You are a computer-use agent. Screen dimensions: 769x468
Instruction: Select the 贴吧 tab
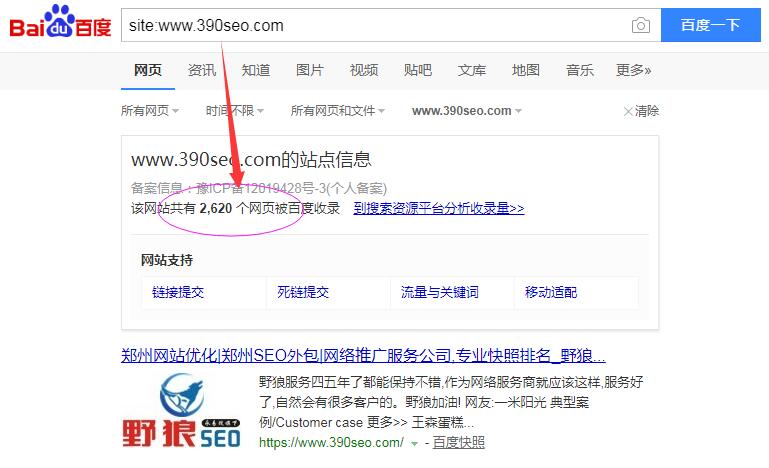click(417, 70)
